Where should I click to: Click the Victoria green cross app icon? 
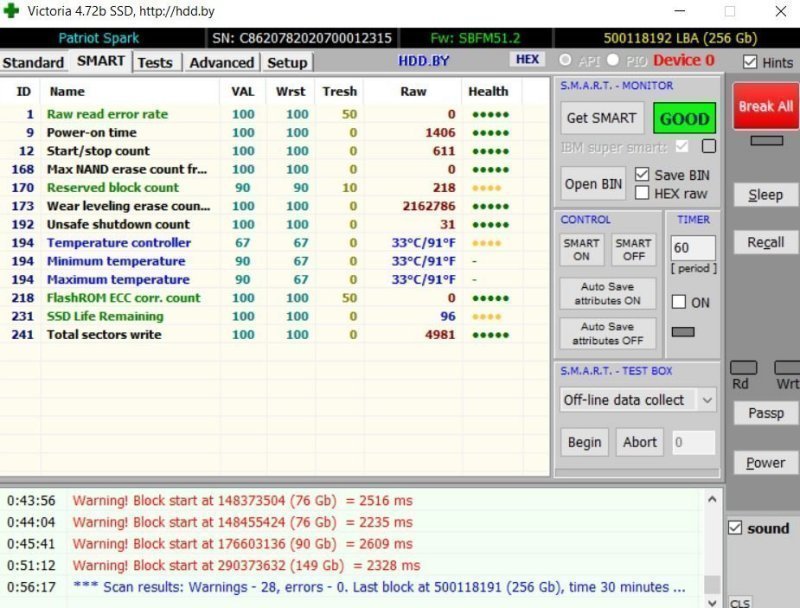11,12
